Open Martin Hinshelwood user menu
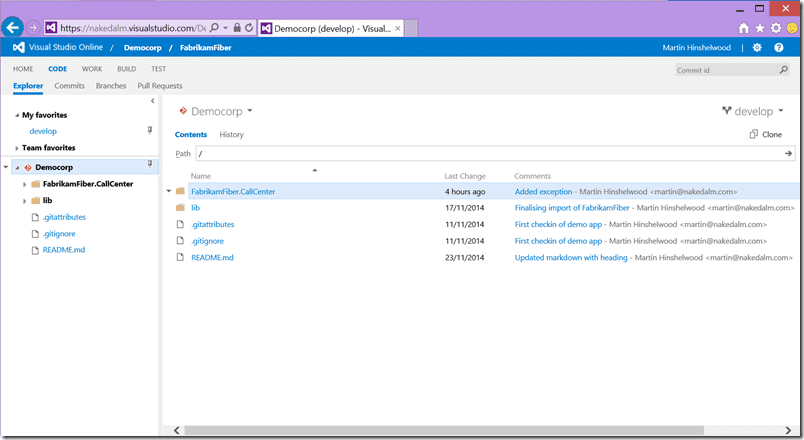This screenshot has height=440, width=804. click(696, 48)
